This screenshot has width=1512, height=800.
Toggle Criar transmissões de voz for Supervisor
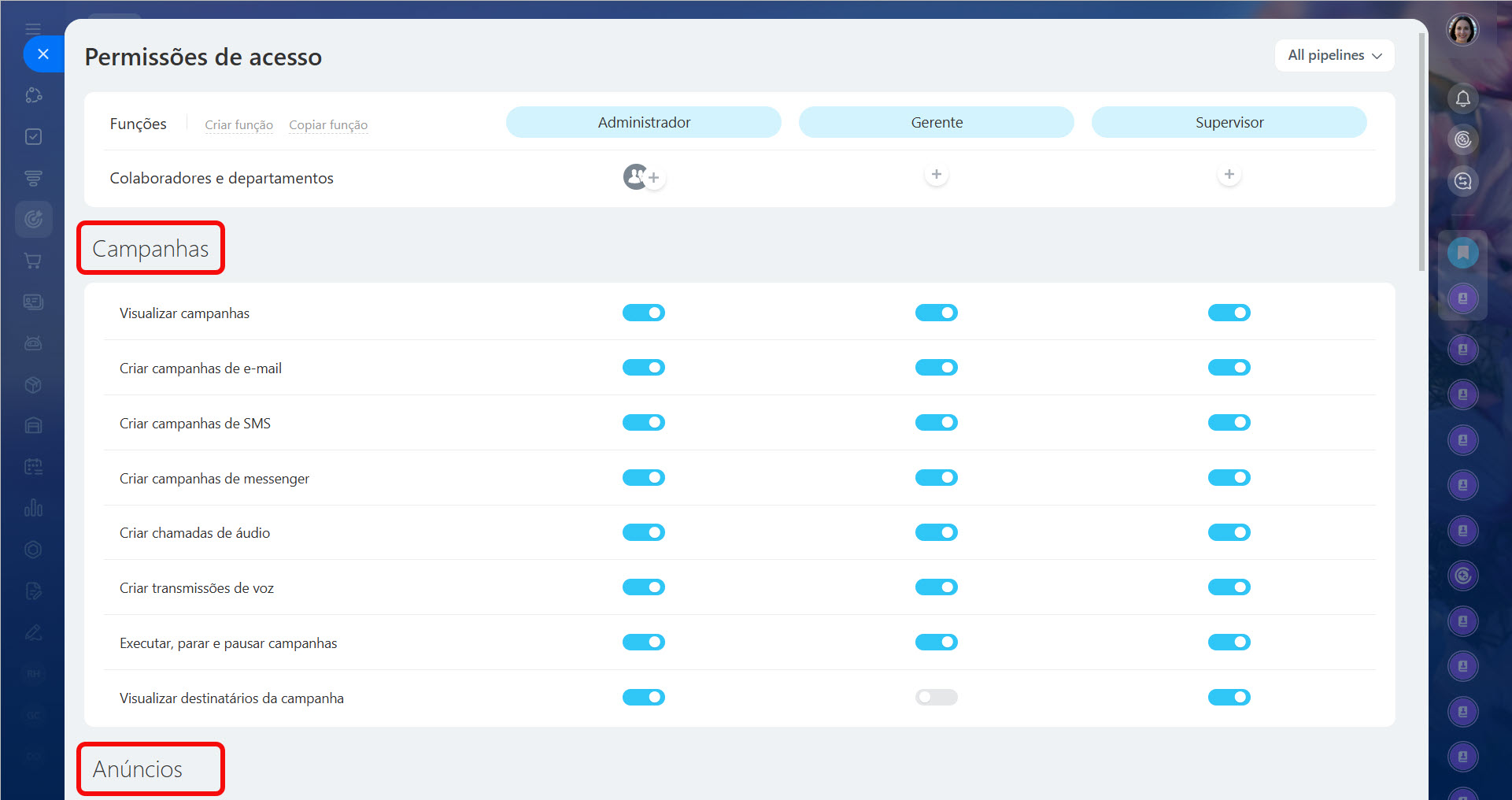coord(1229,587)
